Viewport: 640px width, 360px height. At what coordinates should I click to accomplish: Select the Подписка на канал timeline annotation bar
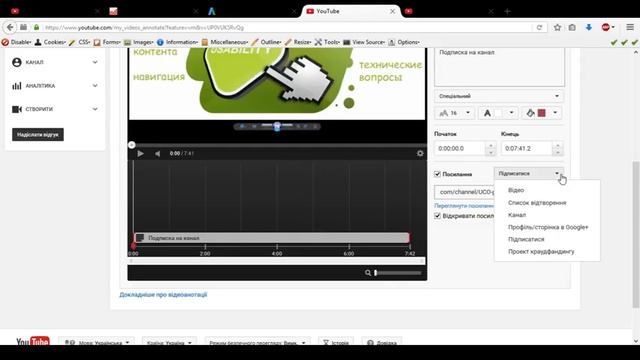pos(272,238)
